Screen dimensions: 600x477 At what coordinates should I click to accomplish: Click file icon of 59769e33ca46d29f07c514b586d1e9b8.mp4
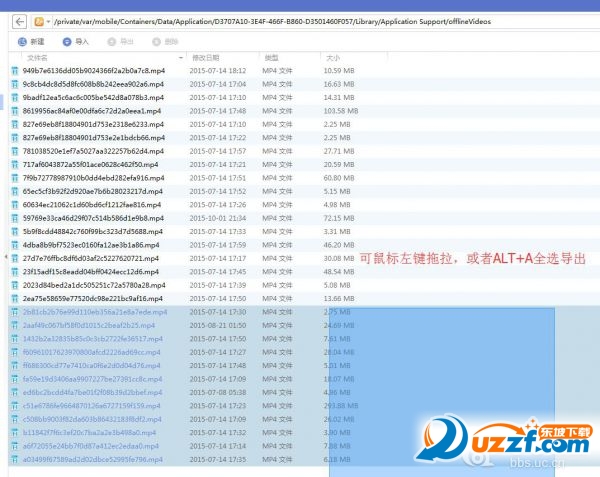pyautogui.click(x=15, y=218)
